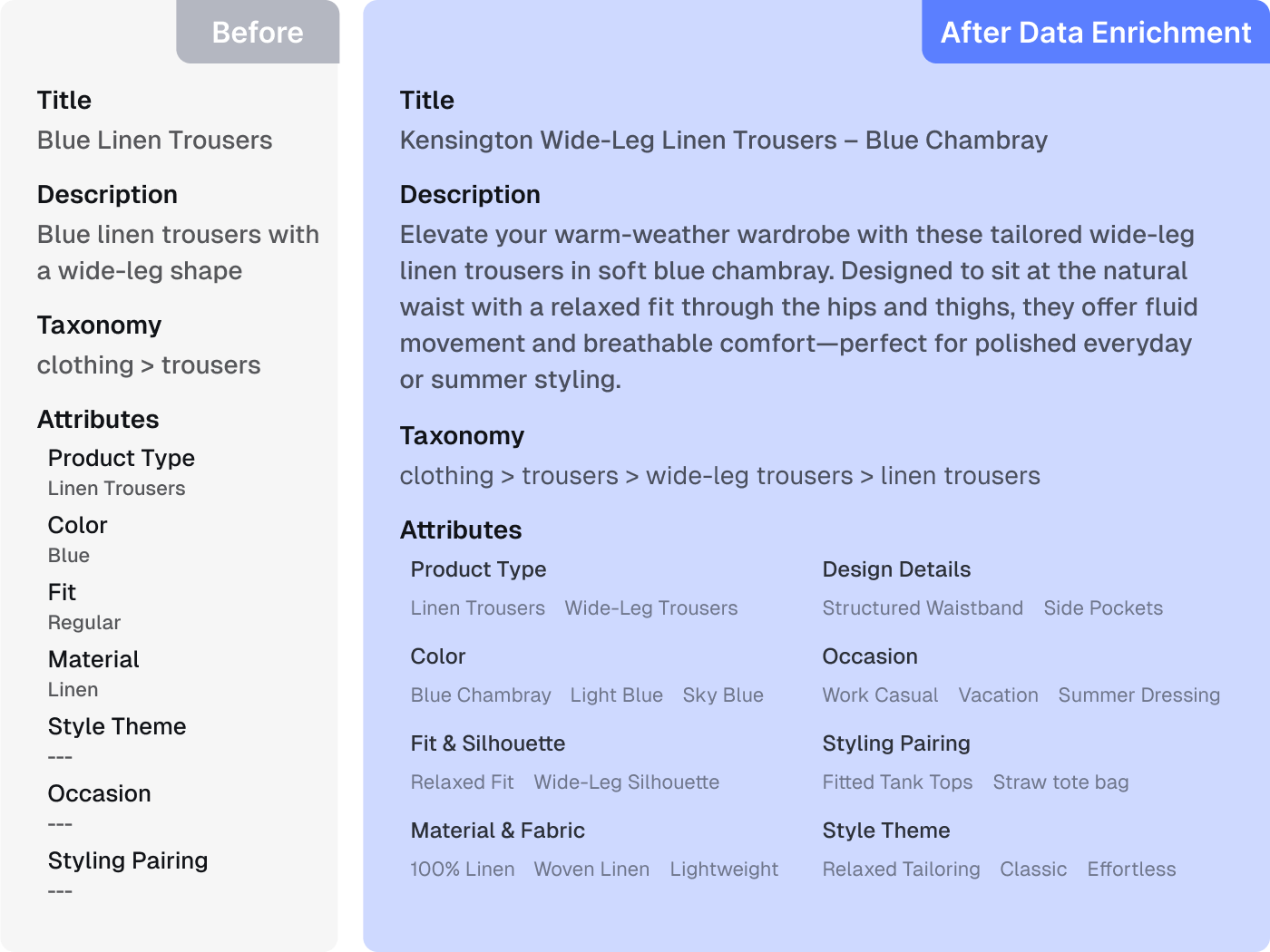
Task: Switch to the Before tab
Action: click(258, 33)
